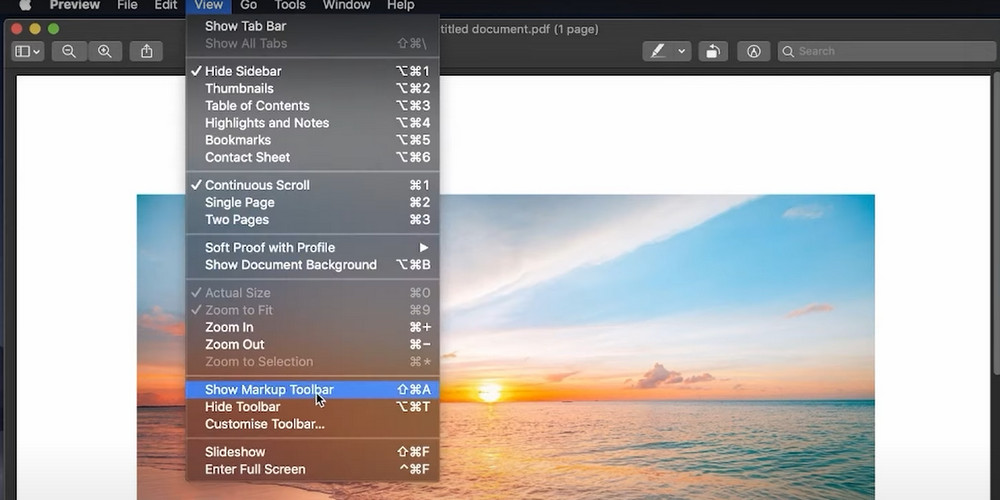1000x500 pixels.
Task: Open the Tools menu
Action: [290, 5]
